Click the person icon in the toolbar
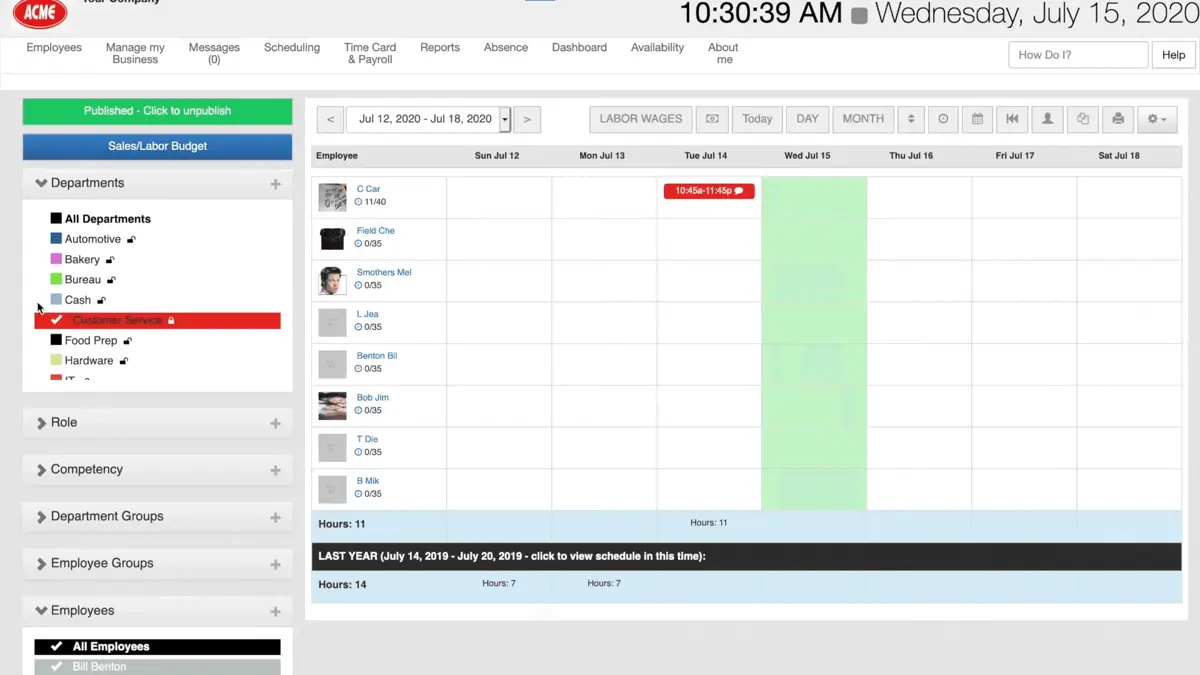This screenshot has height=675, width=1200. tap(1047, 119)
